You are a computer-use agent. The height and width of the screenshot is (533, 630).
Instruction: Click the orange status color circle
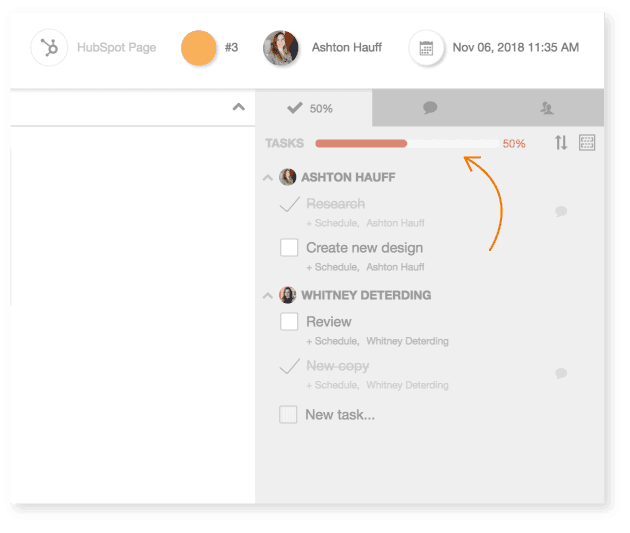(199, 48)
